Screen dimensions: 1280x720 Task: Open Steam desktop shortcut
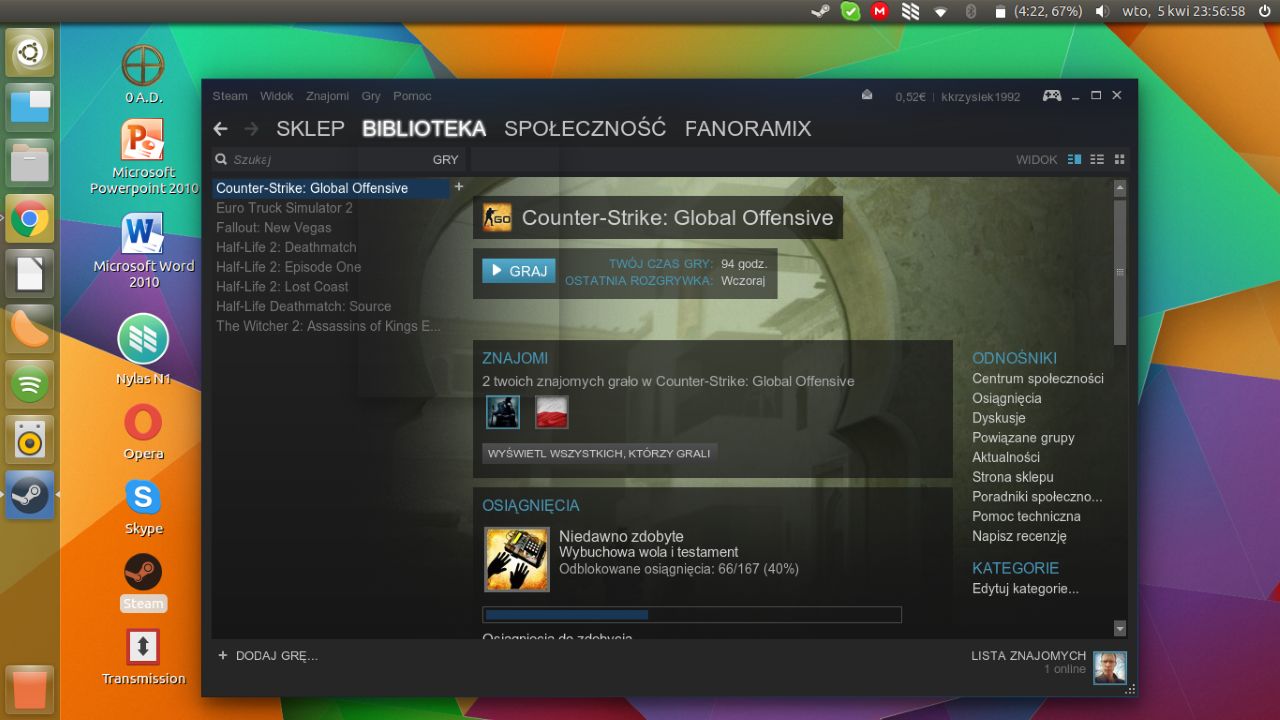tap(143, 582)
